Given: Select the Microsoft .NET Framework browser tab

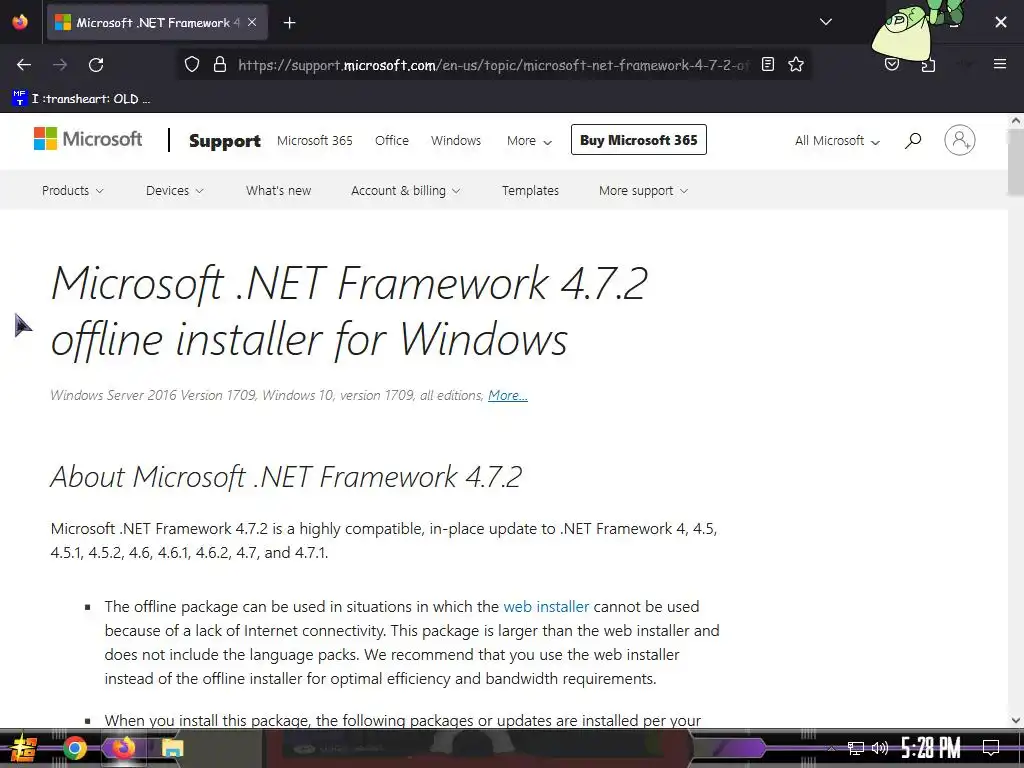Looking at the screenshot, I should 157,23.
